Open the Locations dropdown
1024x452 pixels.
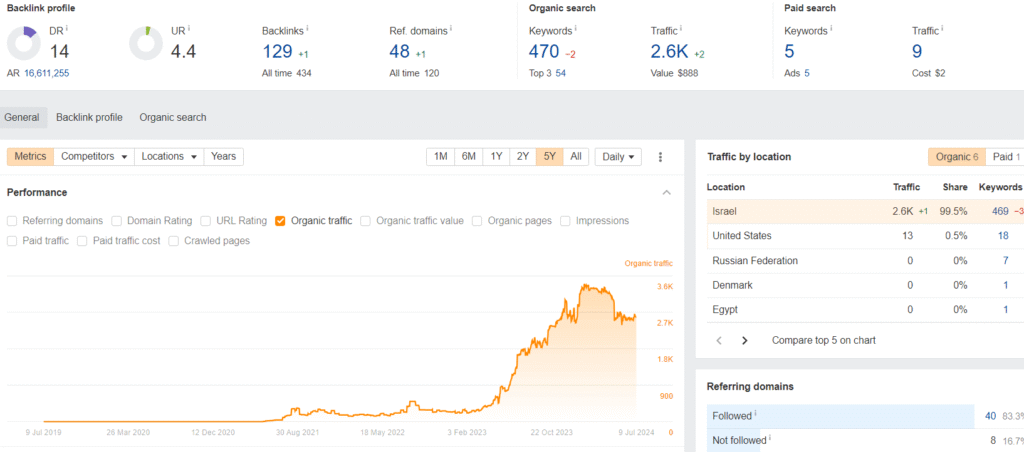pos(168,157)
